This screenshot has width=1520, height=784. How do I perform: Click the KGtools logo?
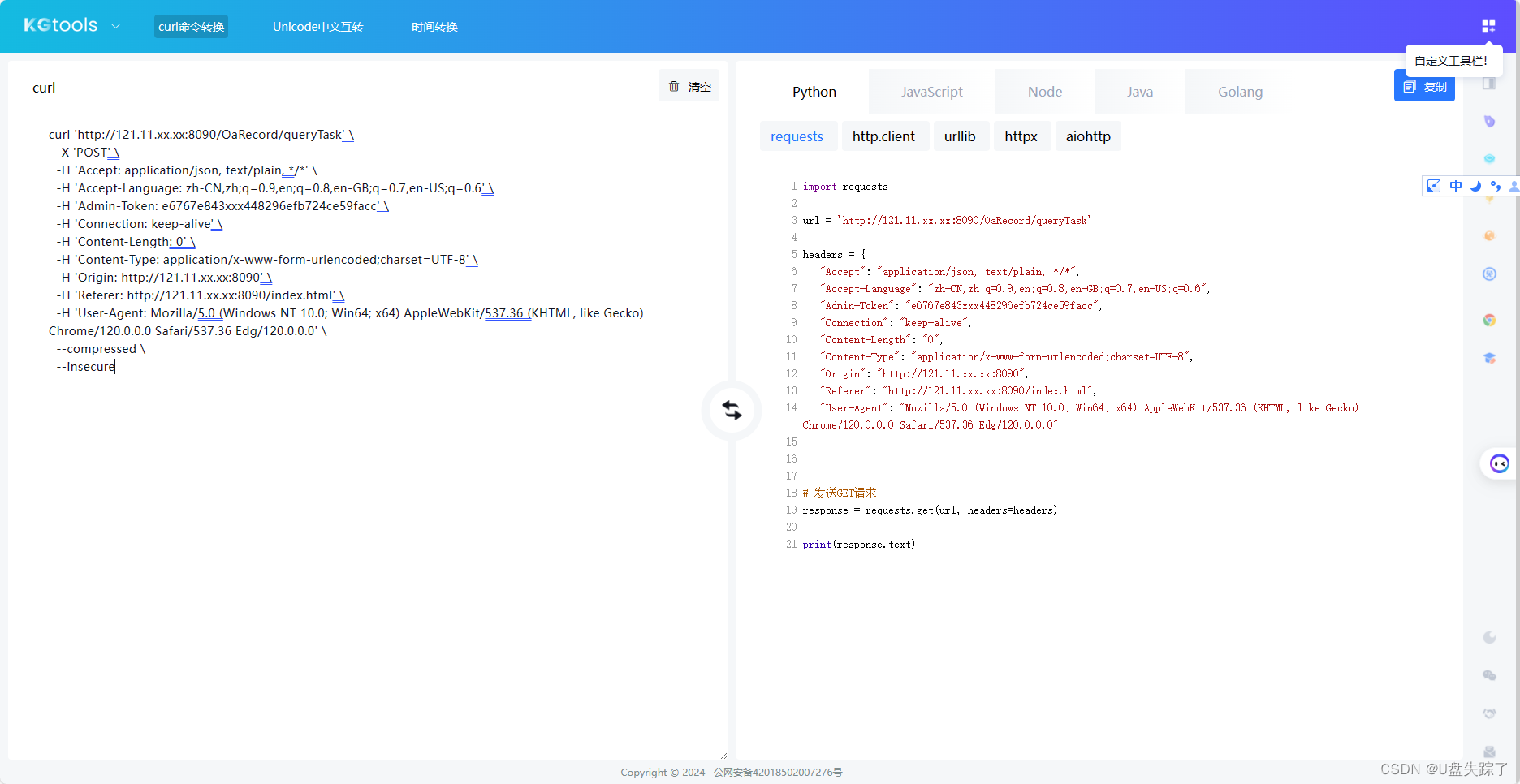(61, 25)
